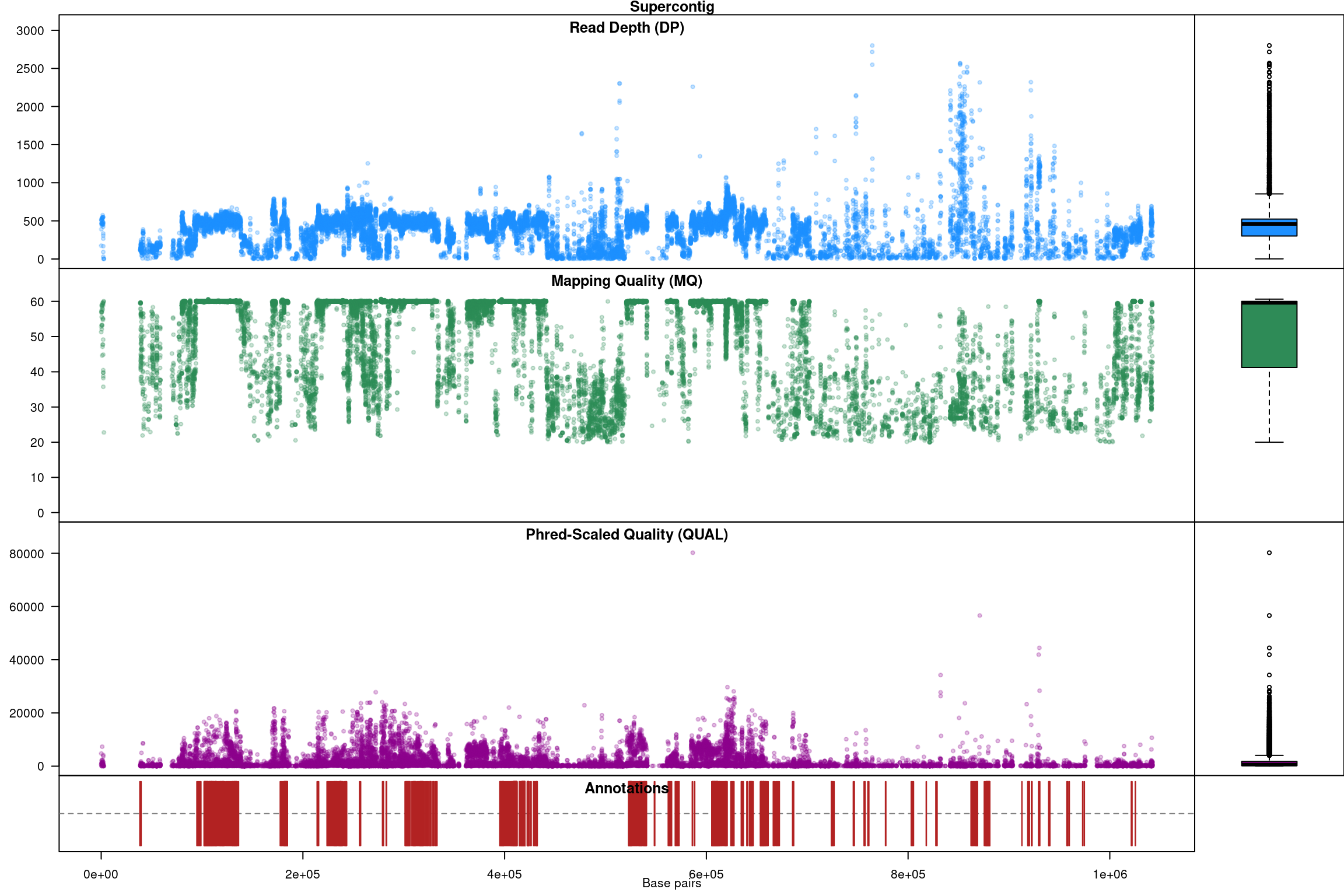1344x896 pixels.
Task: Click the bottom whisker of MQ boxplot
Action: (1269, 442)
